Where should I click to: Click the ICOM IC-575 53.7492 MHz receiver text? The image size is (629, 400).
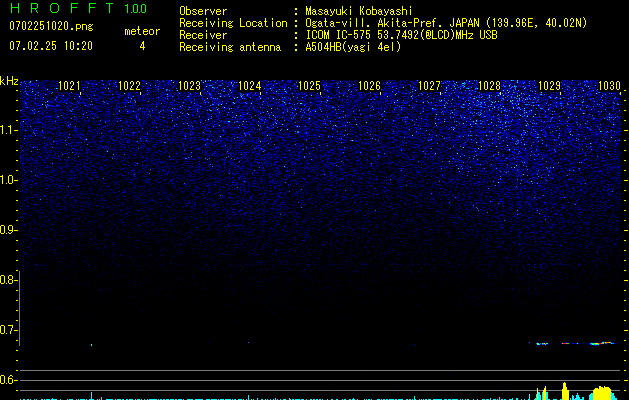(401, 35)
